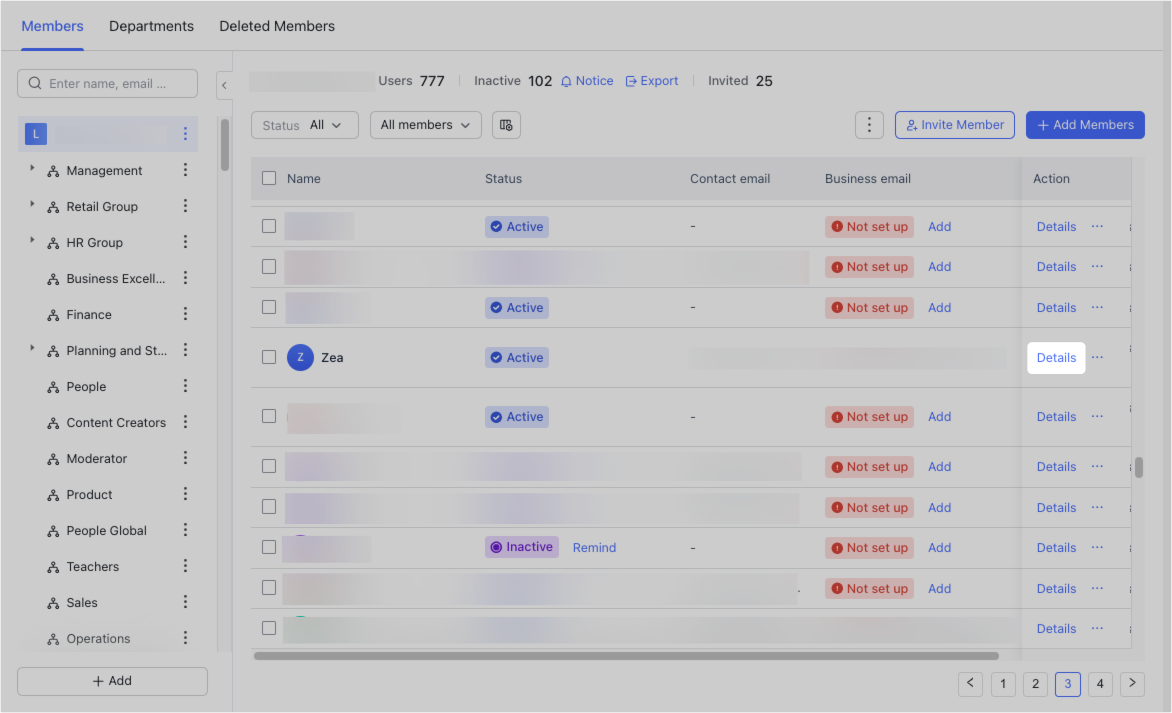Open the vertical three-dot menu beside Invite Member
This screenshot has width=1172, height=713.
pyautogui.click(x=869, y=125)
